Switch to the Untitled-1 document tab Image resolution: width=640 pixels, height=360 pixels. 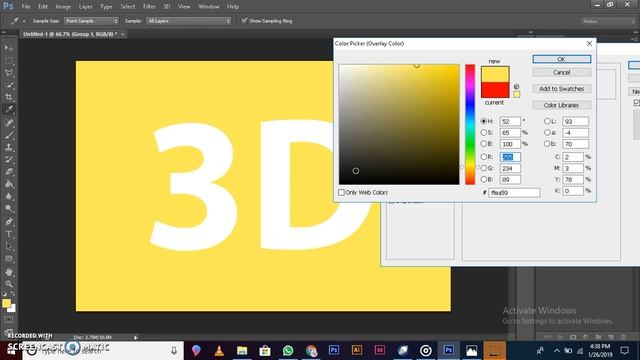coord(70,34)
